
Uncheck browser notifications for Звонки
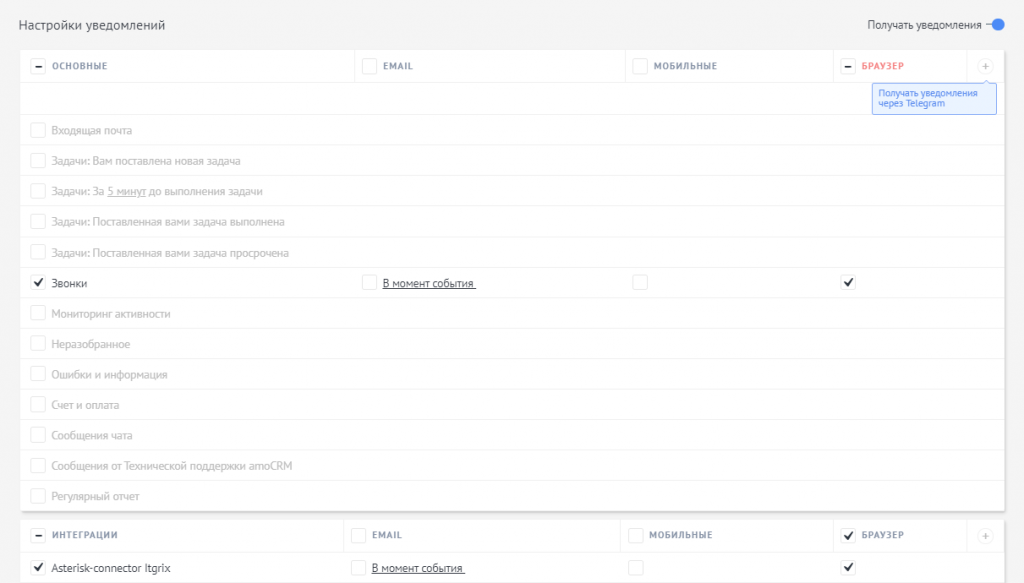(x=848, y=283)
